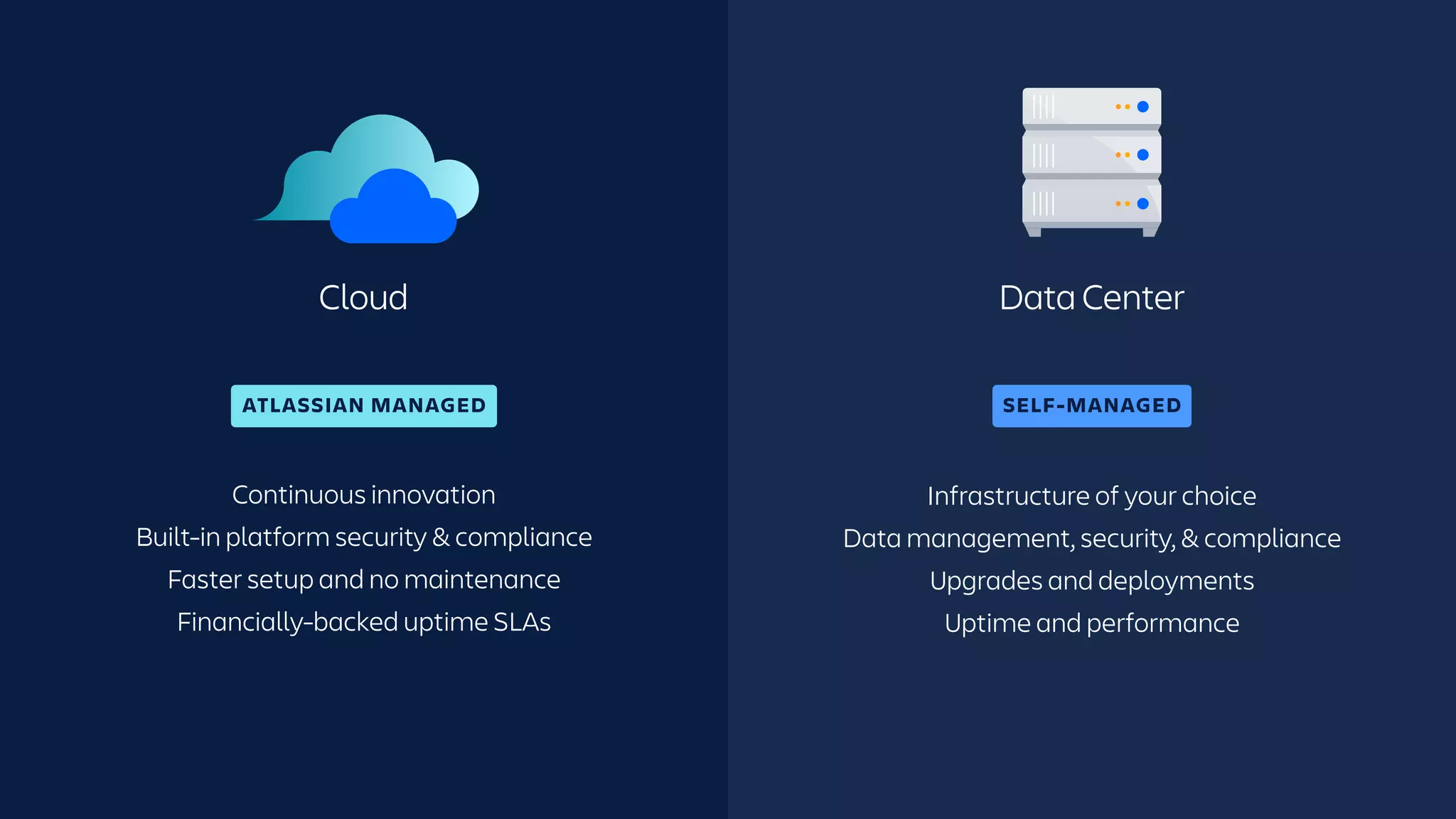1456x819 pixels.
Task: Click the cloud icon above Cloud
Action: (x=365, y=178)
